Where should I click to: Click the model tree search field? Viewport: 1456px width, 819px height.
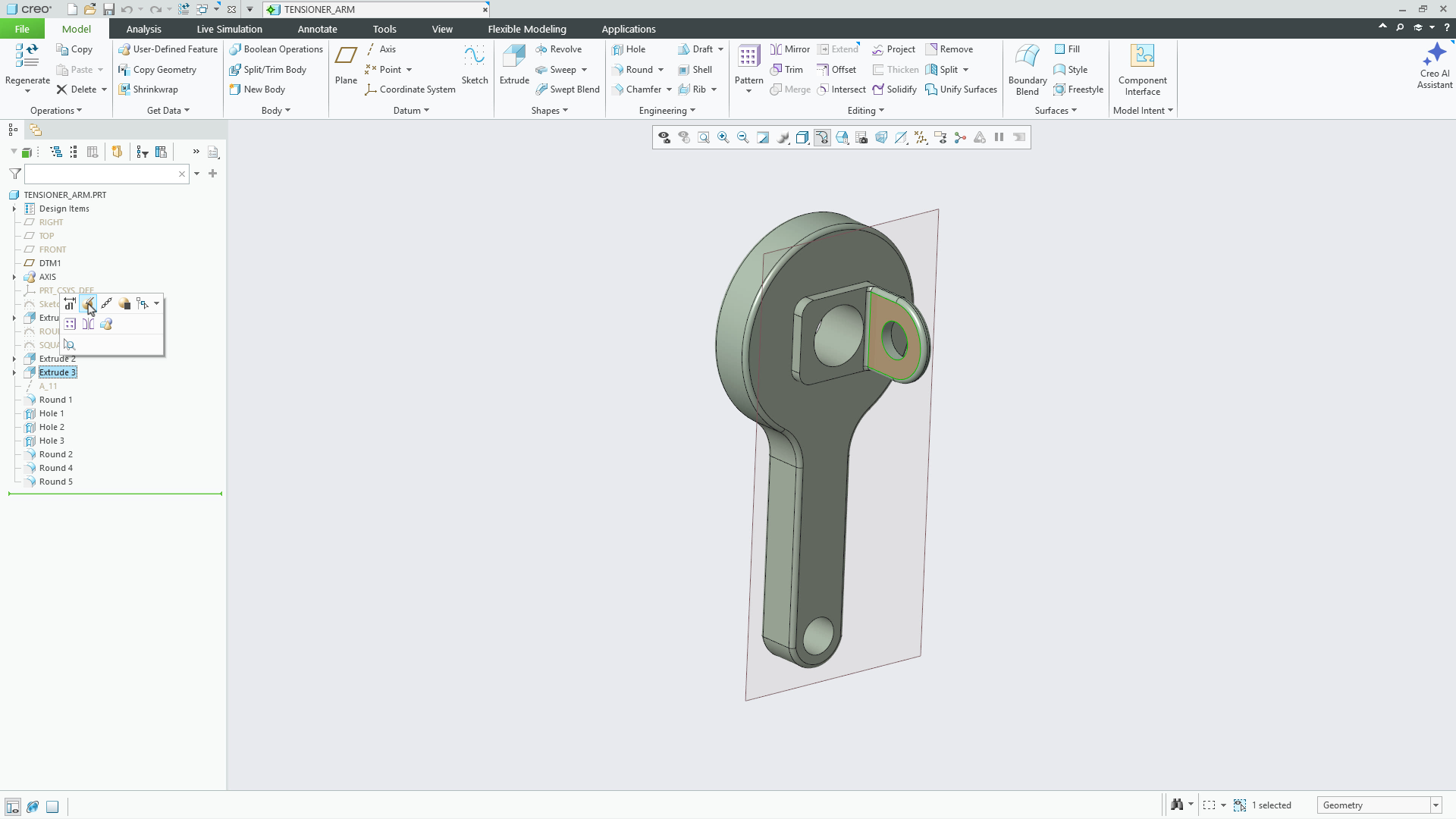tap(106, 174)
